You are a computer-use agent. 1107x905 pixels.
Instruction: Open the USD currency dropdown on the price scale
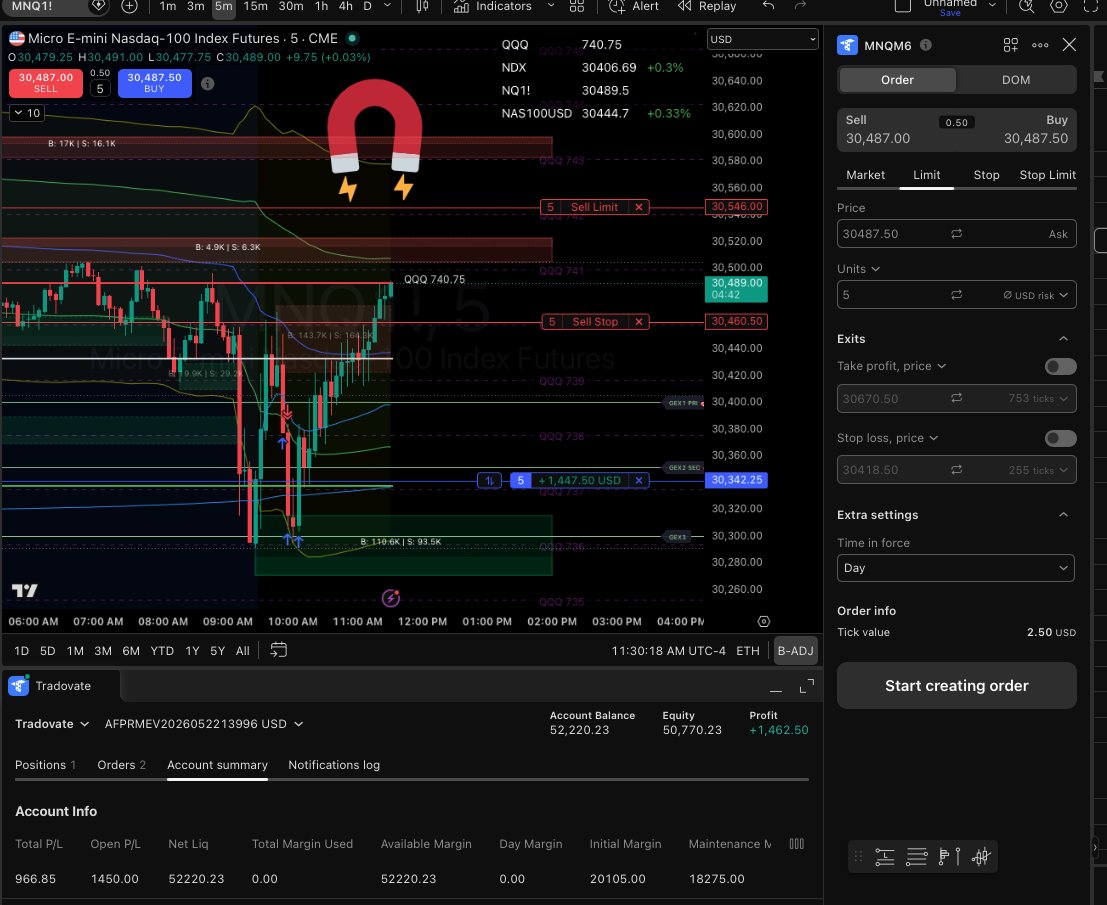(762, 40)
